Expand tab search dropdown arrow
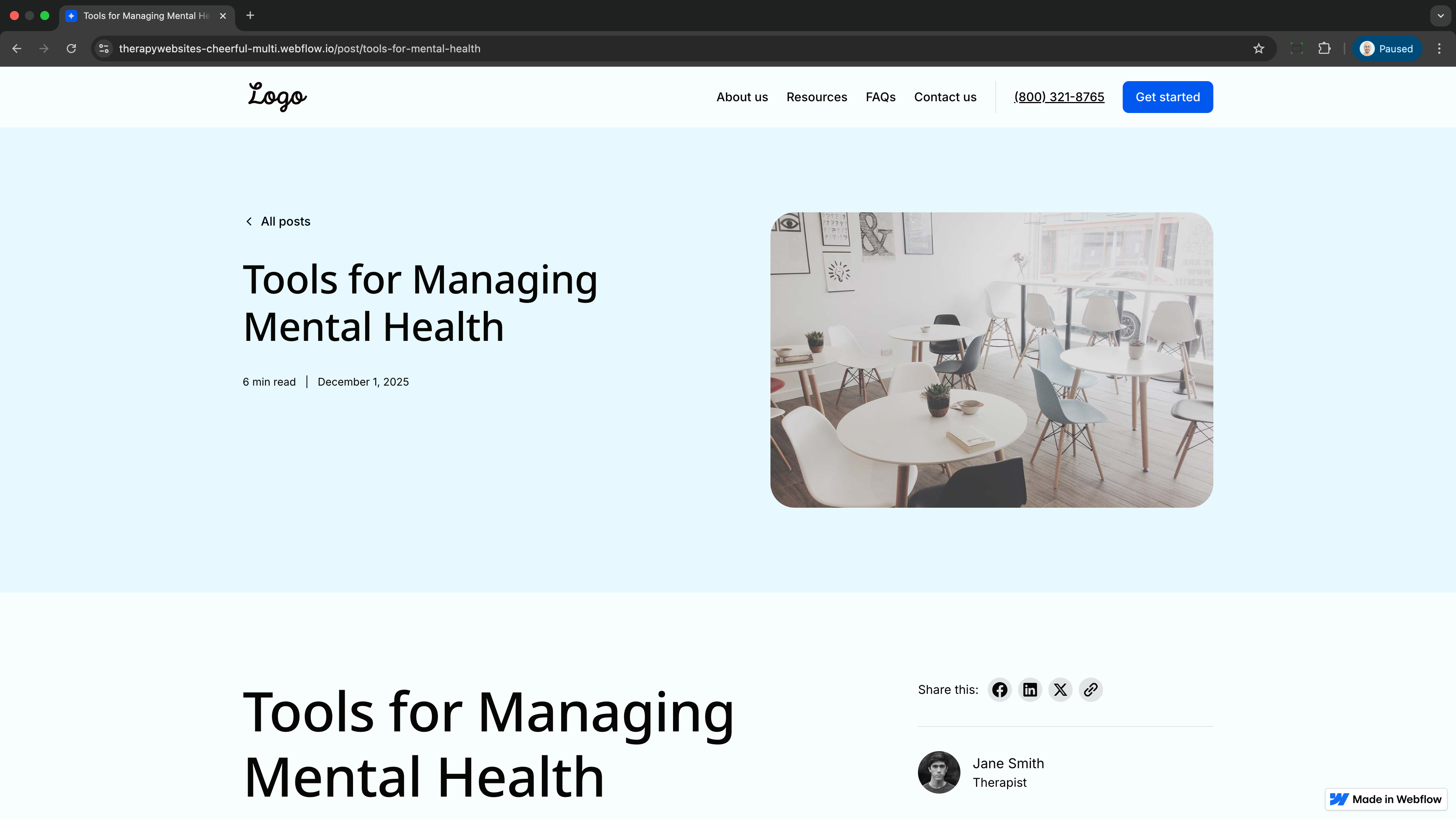Image resolution: width=1456 pixels, height=819 pixels. [x=1440, y=16]
